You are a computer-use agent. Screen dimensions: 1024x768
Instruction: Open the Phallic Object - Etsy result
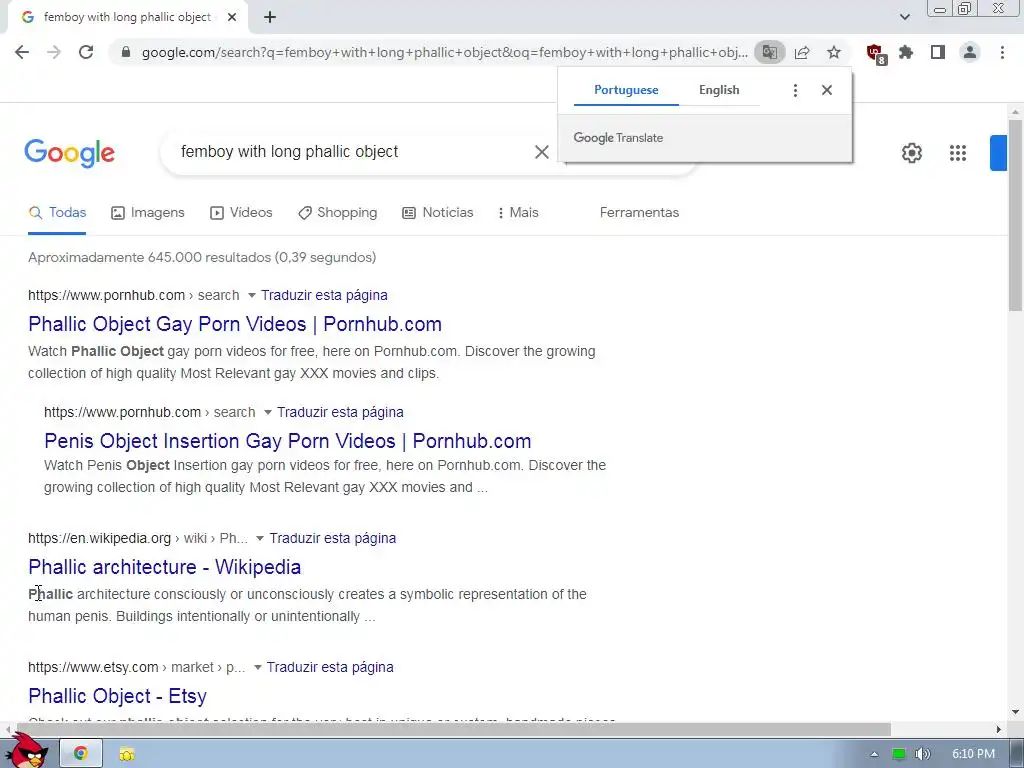[118, 696]
